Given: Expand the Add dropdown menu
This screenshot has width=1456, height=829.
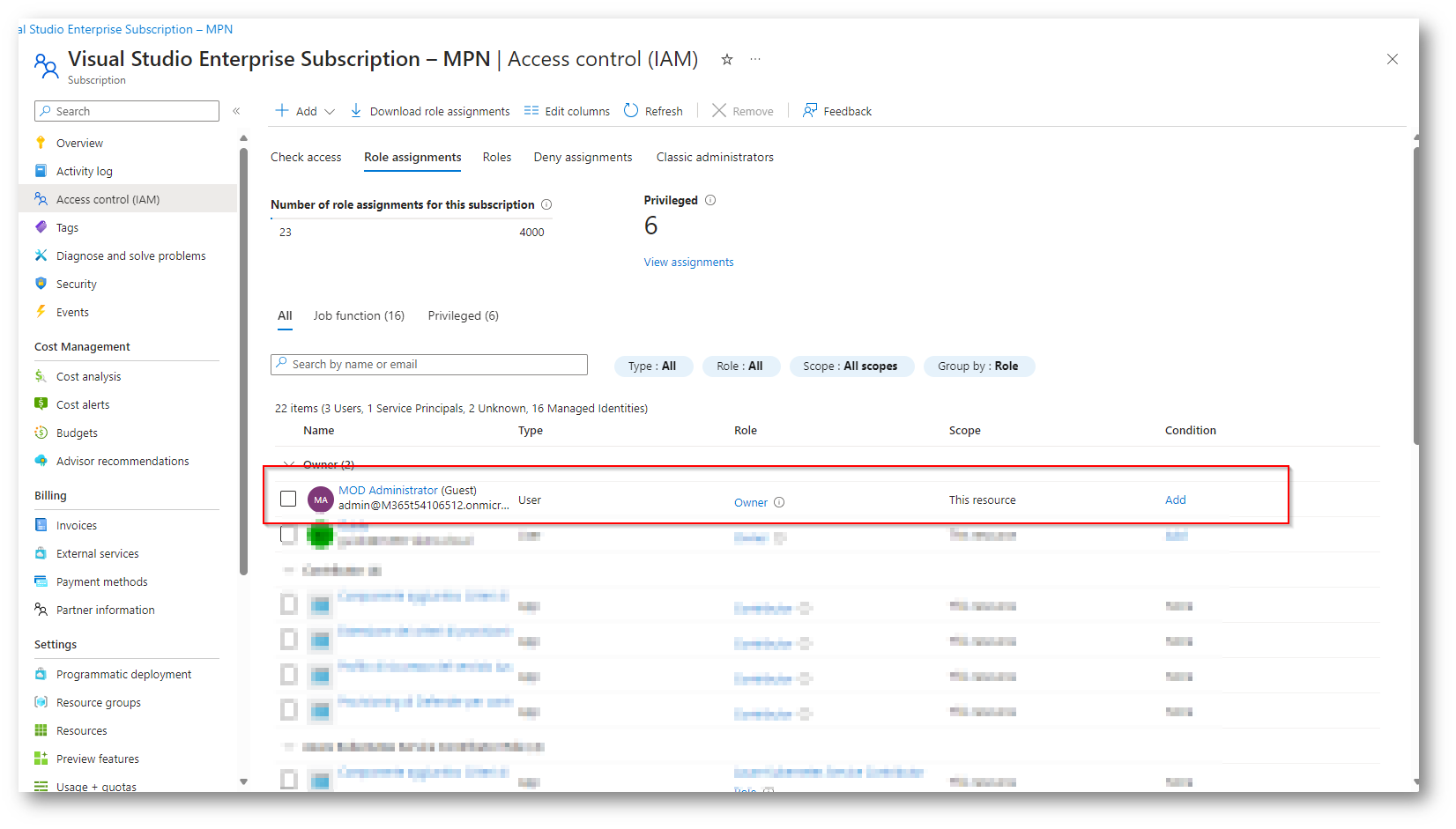Looking at the screenshot, I should [329, 112].
